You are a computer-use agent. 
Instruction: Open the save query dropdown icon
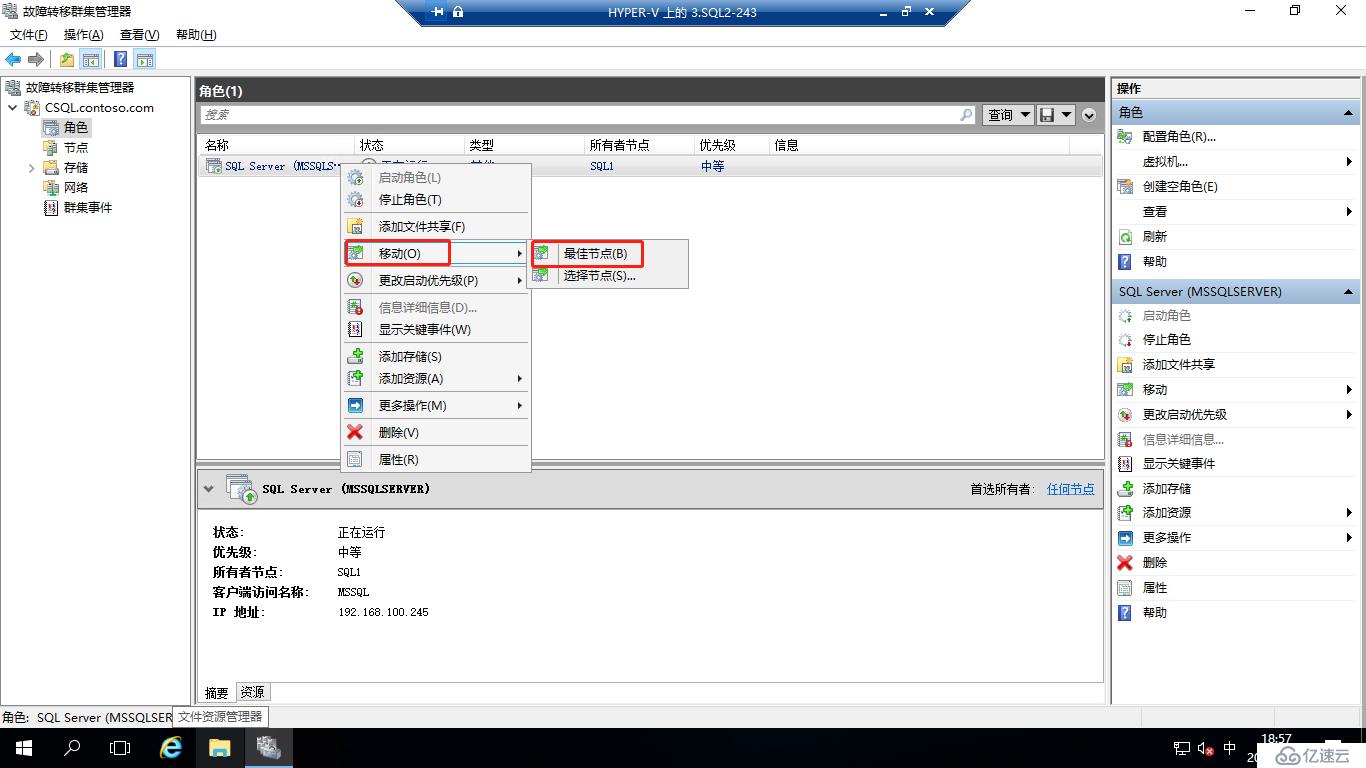(x=1056, y=115)
